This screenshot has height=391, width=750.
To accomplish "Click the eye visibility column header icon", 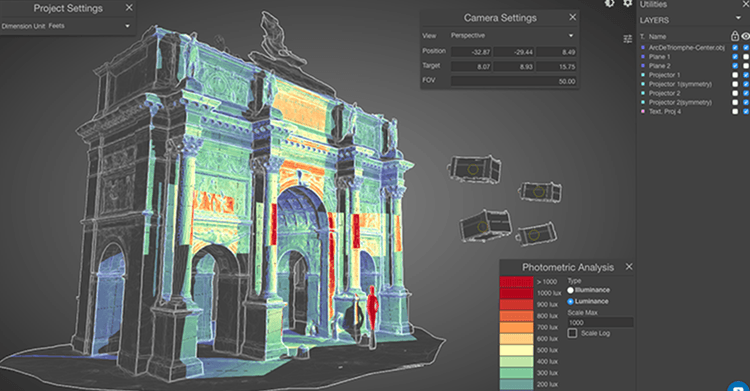I will coord(745,36).
